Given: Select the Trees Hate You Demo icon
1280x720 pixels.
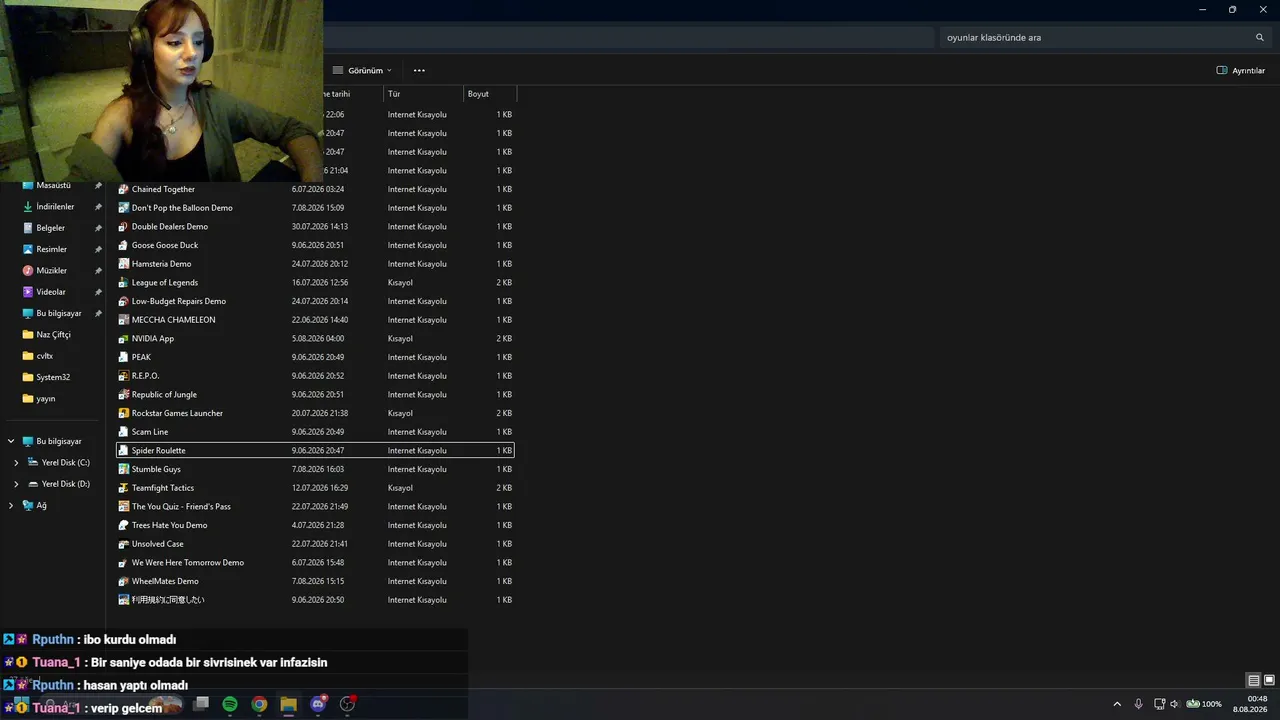Looking at the screenshot, I should [124, 525].
